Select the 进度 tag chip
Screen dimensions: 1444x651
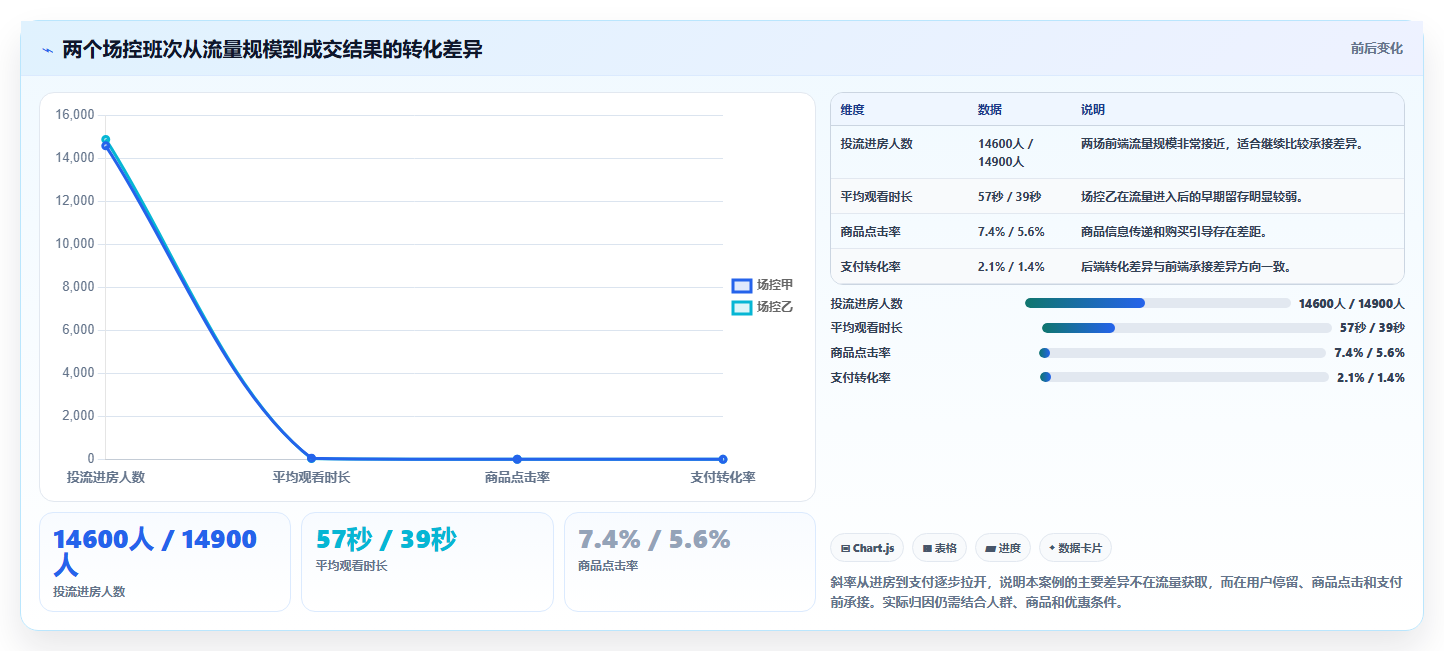coord(1003,548)
